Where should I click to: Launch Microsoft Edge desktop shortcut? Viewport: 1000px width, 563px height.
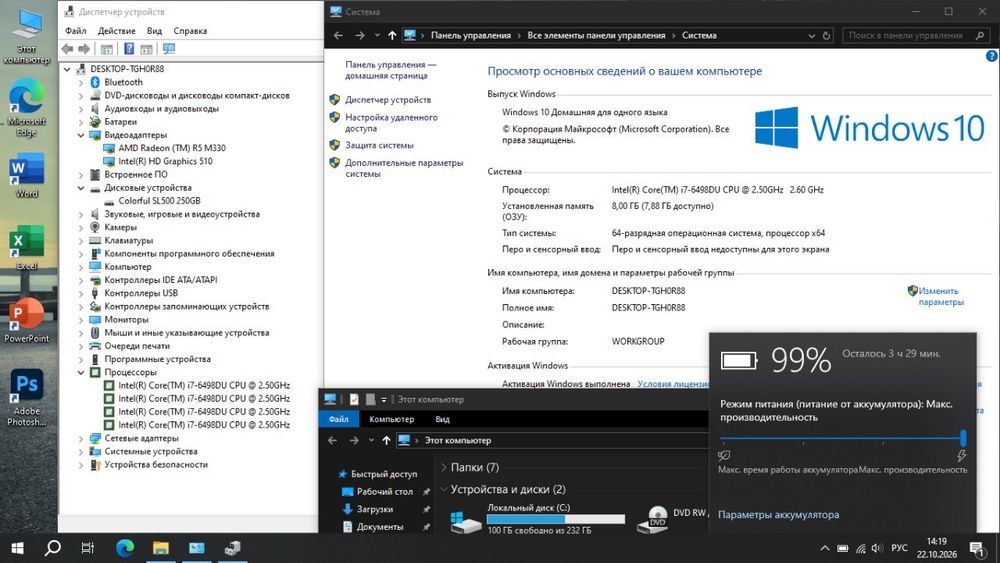(x=27, y=107)
